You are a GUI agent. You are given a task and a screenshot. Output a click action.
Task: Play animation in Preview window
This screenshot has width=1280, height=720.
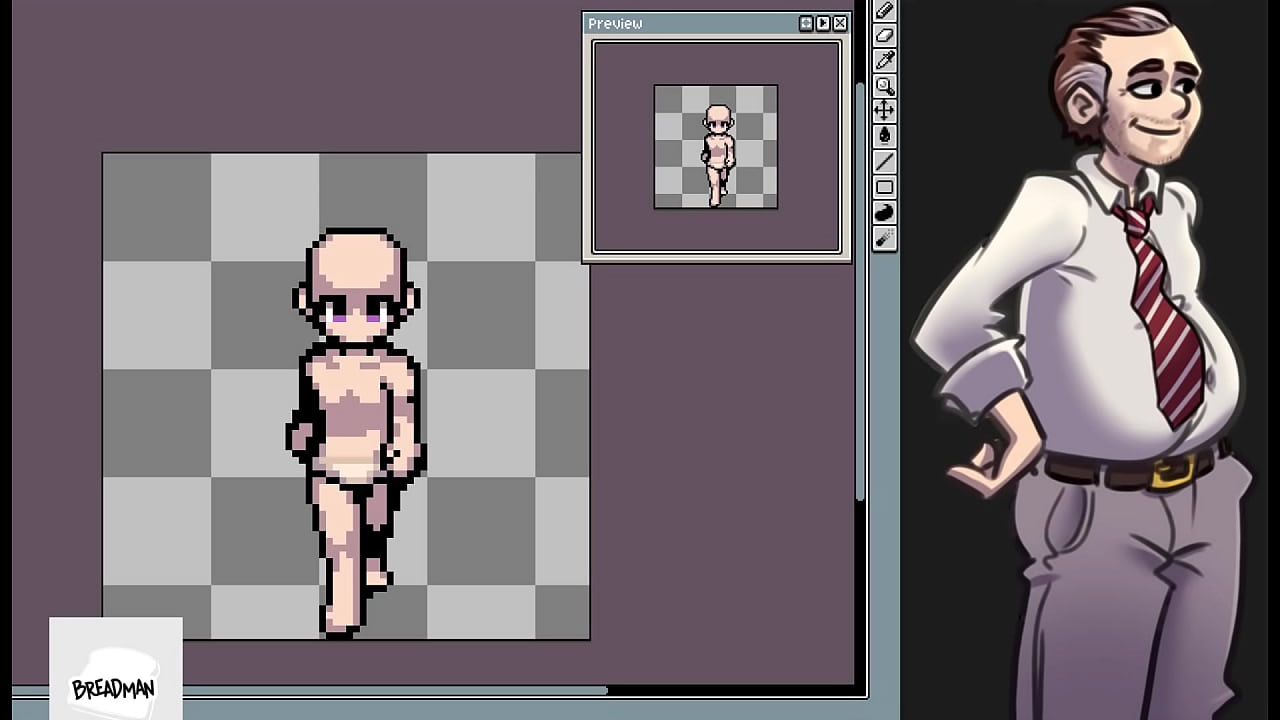click(x=823, y=23)
